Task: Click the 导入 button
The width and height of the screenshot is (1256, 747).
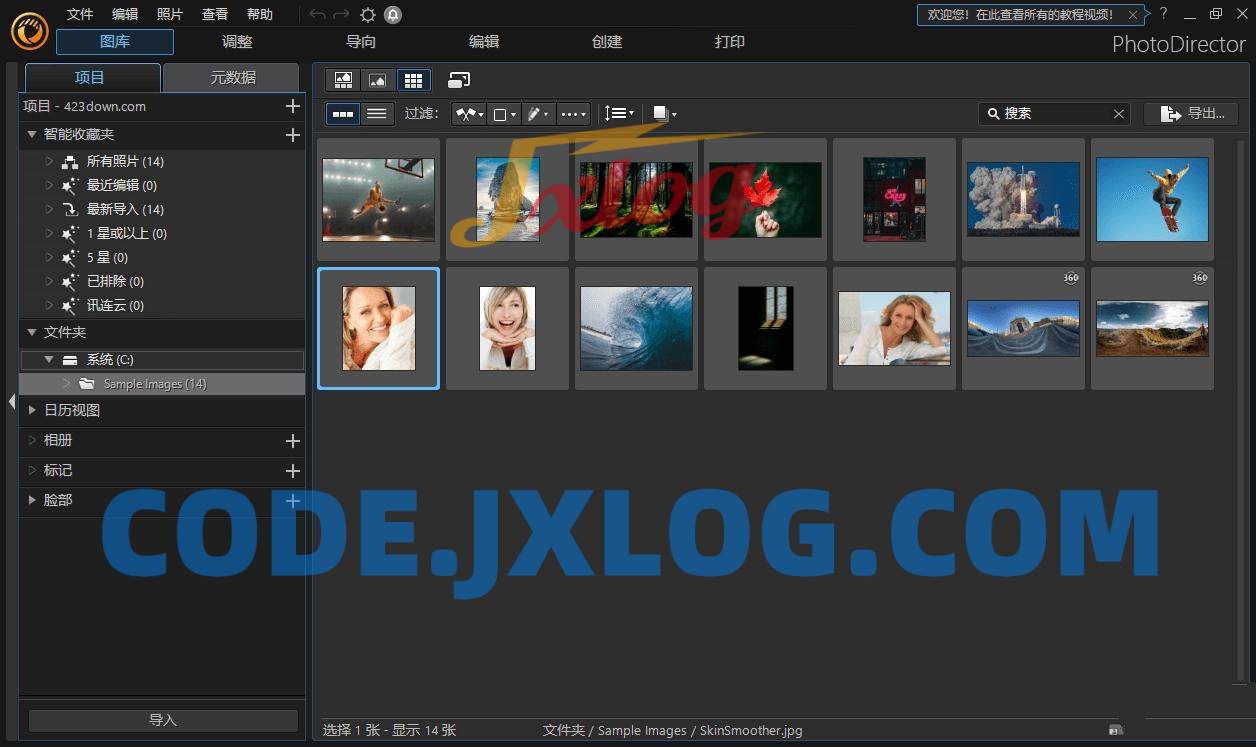Action: pyautogui.click(x=163, y=720)
